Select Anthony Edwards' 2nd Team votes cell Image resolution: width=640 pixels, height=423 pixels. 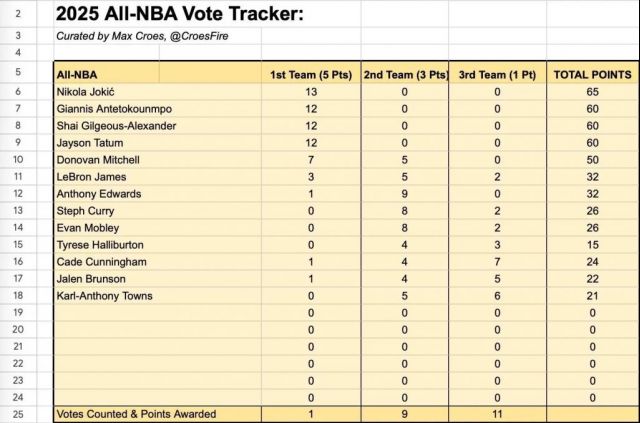tap(404, 194)
